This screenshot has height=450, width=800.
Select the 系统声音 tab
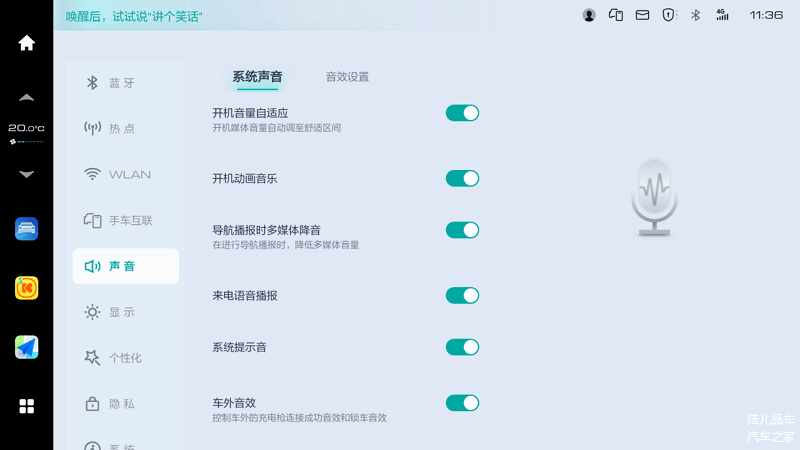pos(258,77)
